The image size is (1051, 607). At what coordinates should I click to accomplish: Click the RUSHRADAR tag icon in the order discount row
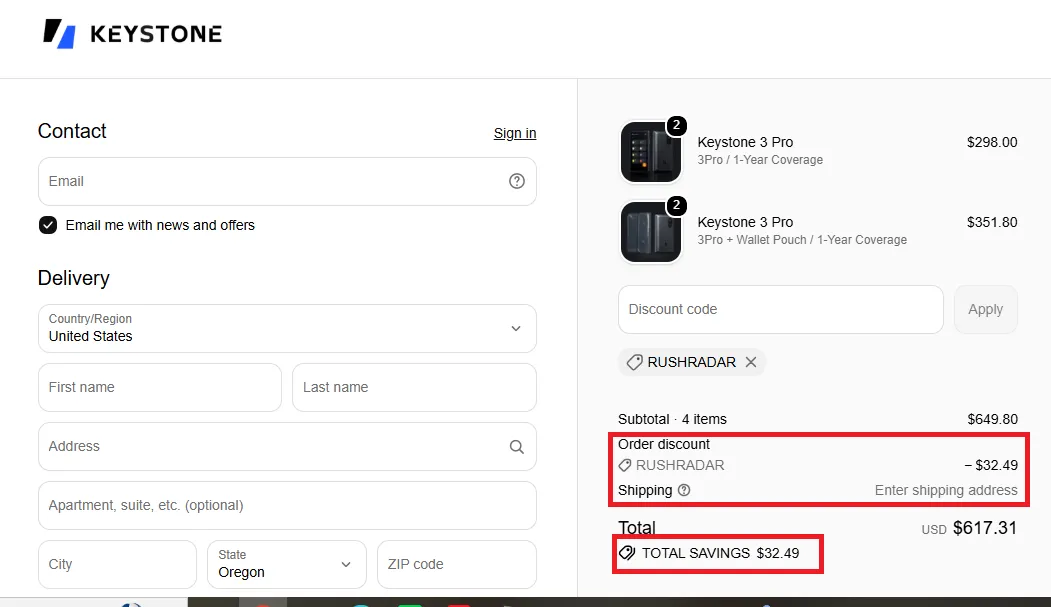click(625, 465)
